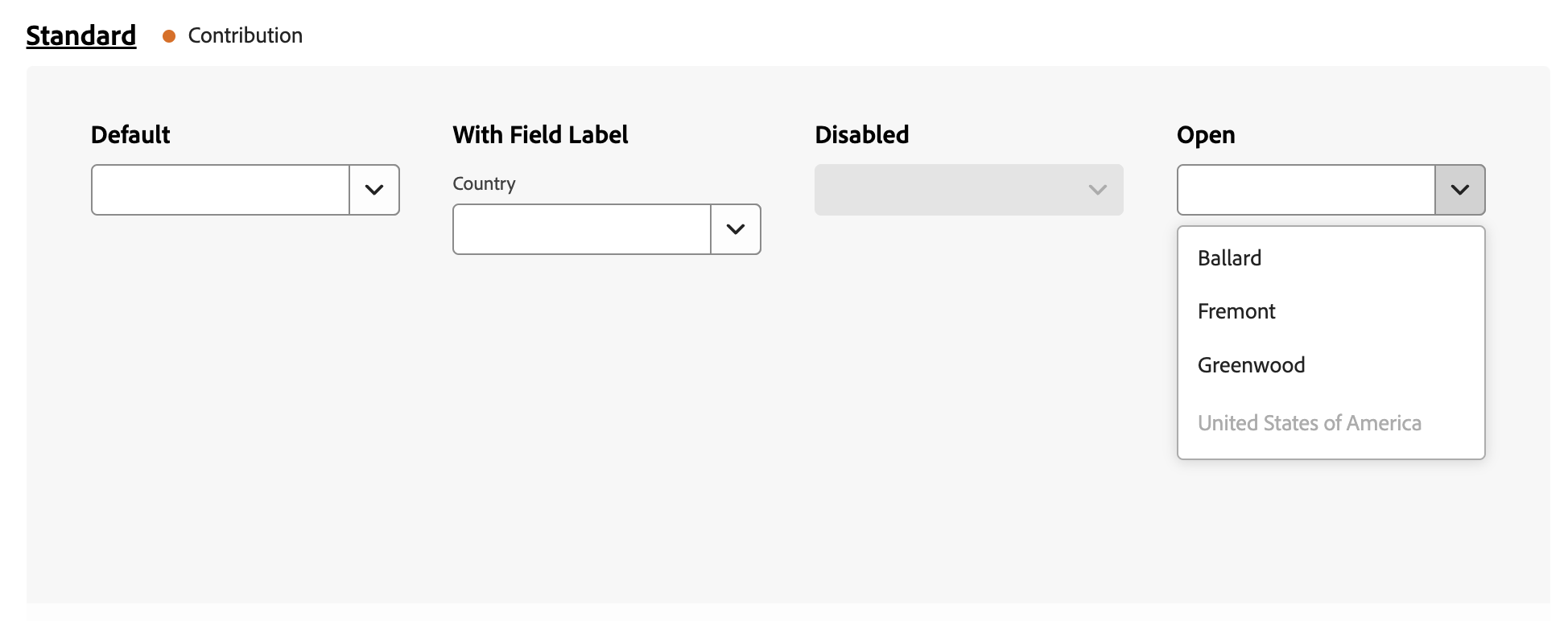Select the Contribution label text
This screenshot has width=1568, height=621.
246,35
